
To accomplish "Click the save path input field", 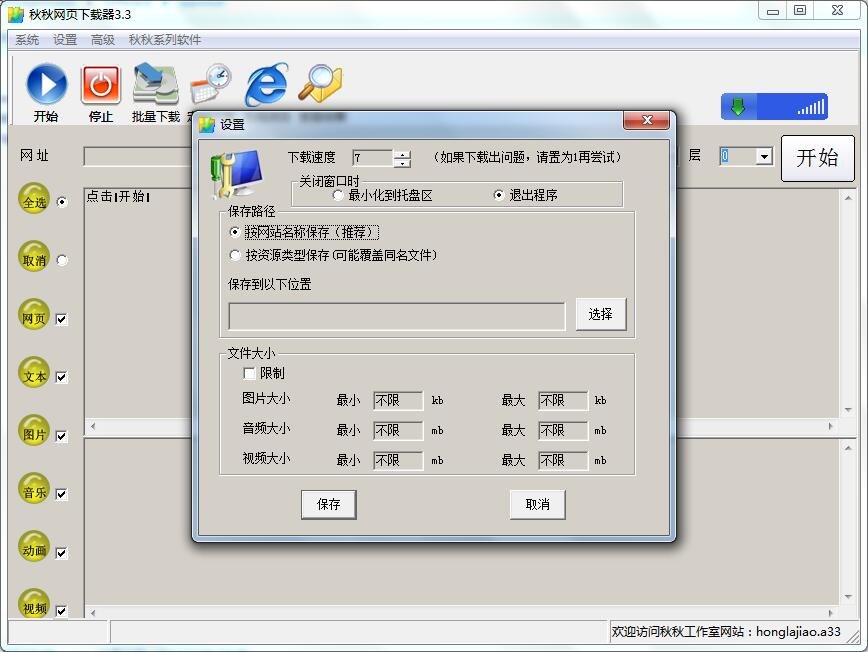I will pos(395,316).
